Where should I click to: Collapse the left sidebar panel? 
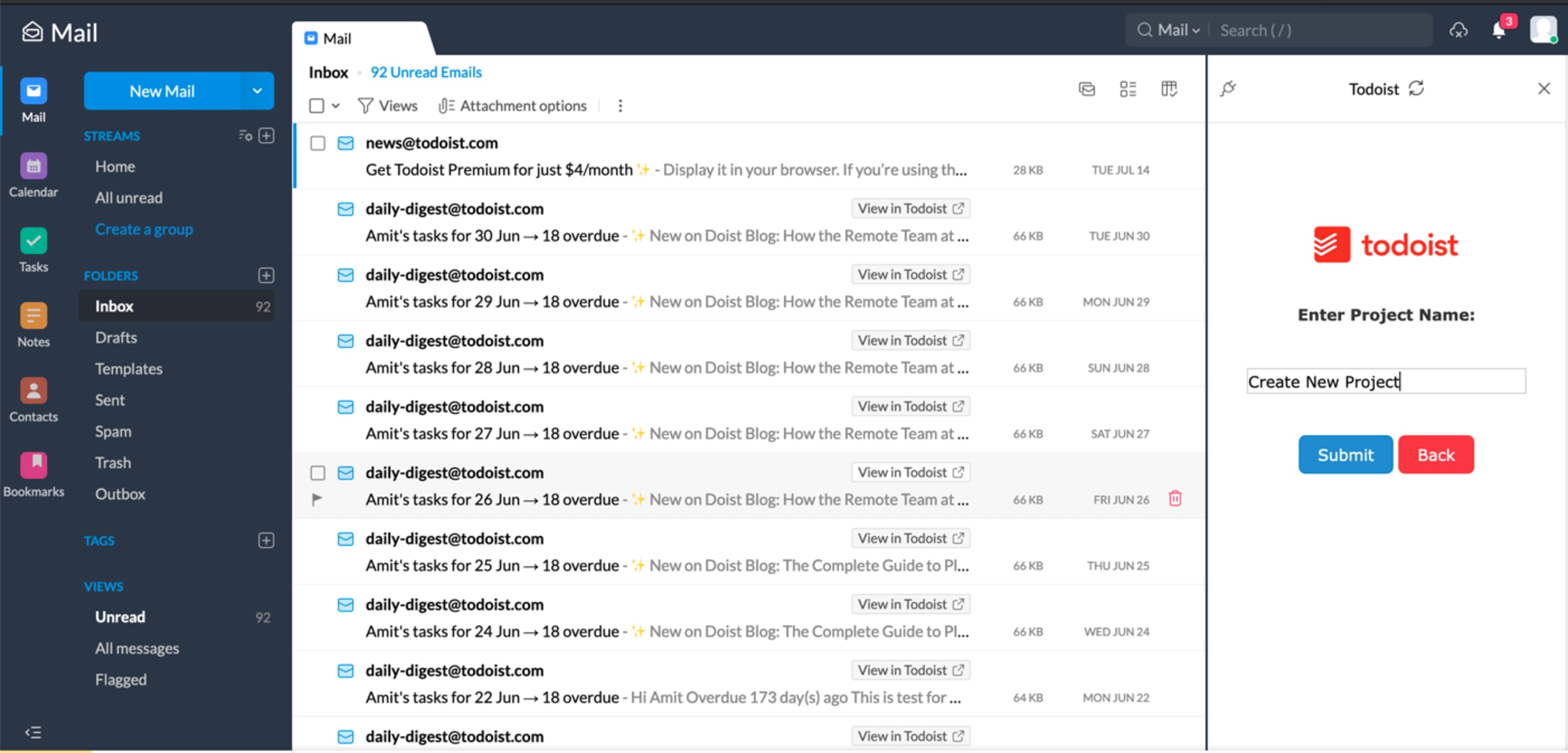(33, 731)
